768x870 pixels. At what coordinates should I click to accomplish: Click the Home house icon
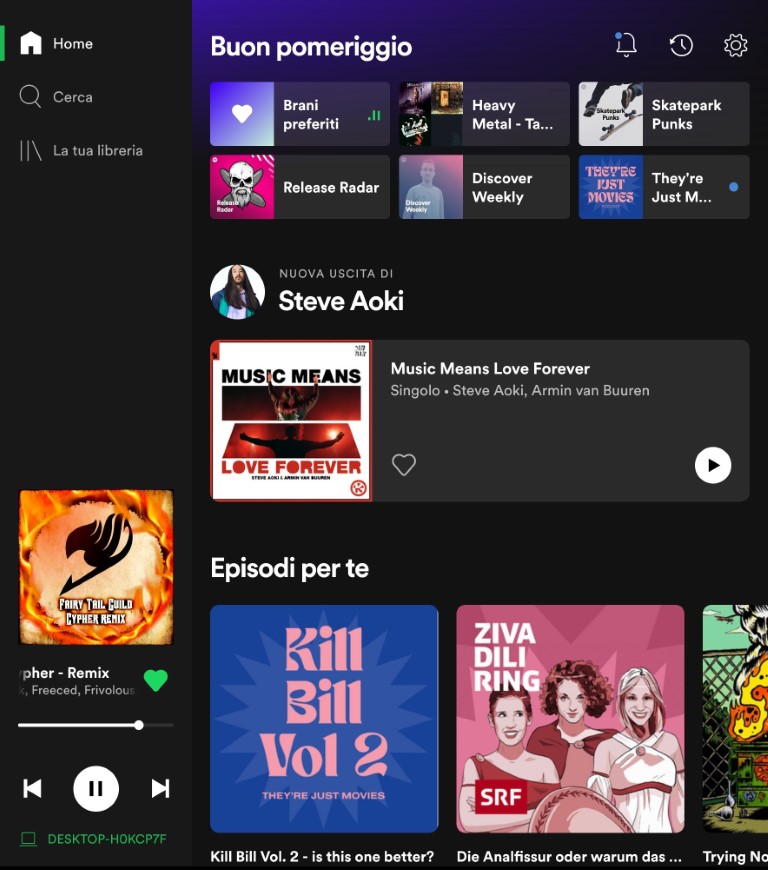pos(31,43)
